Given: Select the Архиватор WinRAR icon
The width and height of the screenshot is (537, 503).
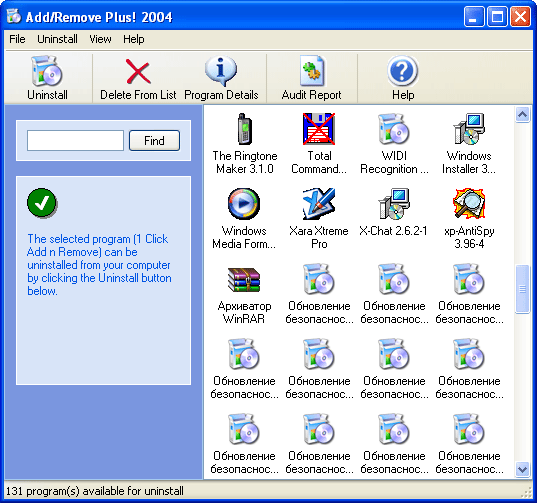Looking at the screenshot, I should (244, 279).
